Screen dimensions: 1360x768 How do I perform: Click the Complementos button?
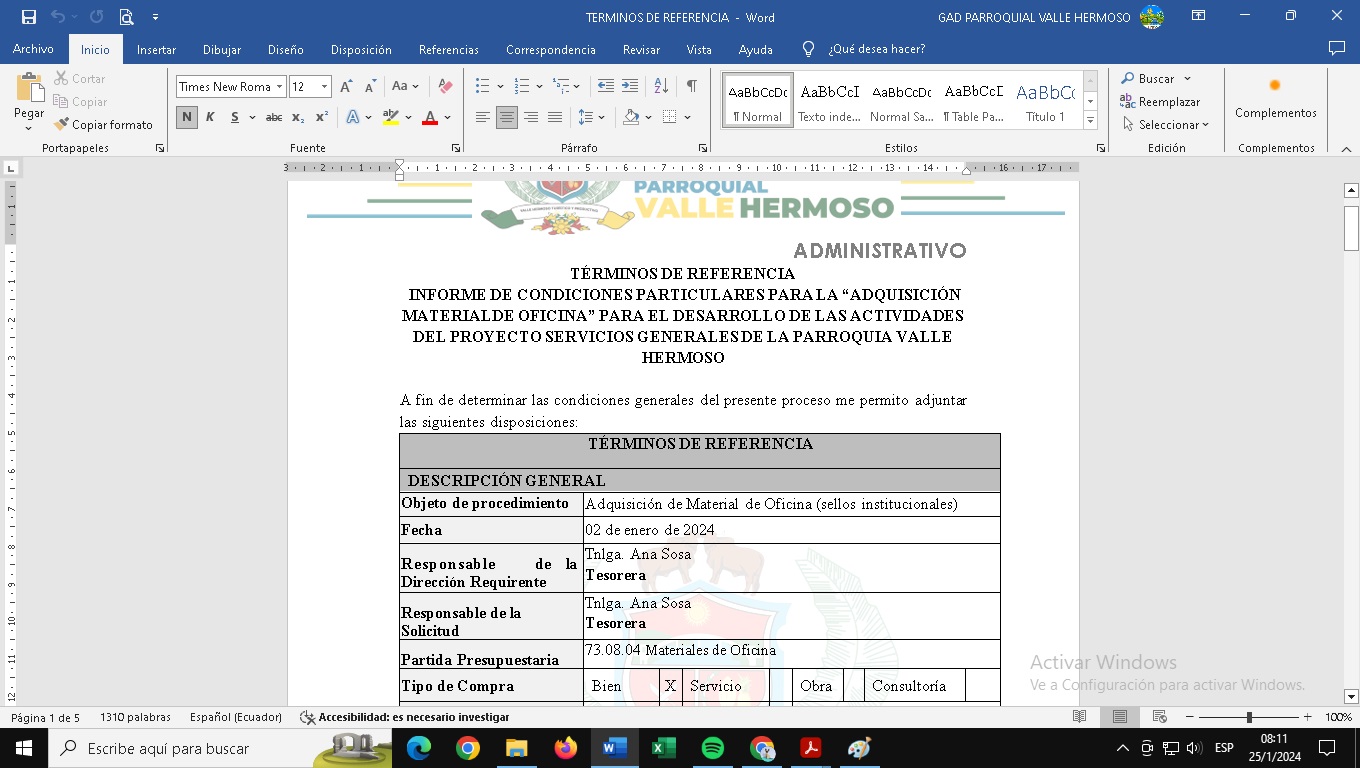pos(1275,99)
